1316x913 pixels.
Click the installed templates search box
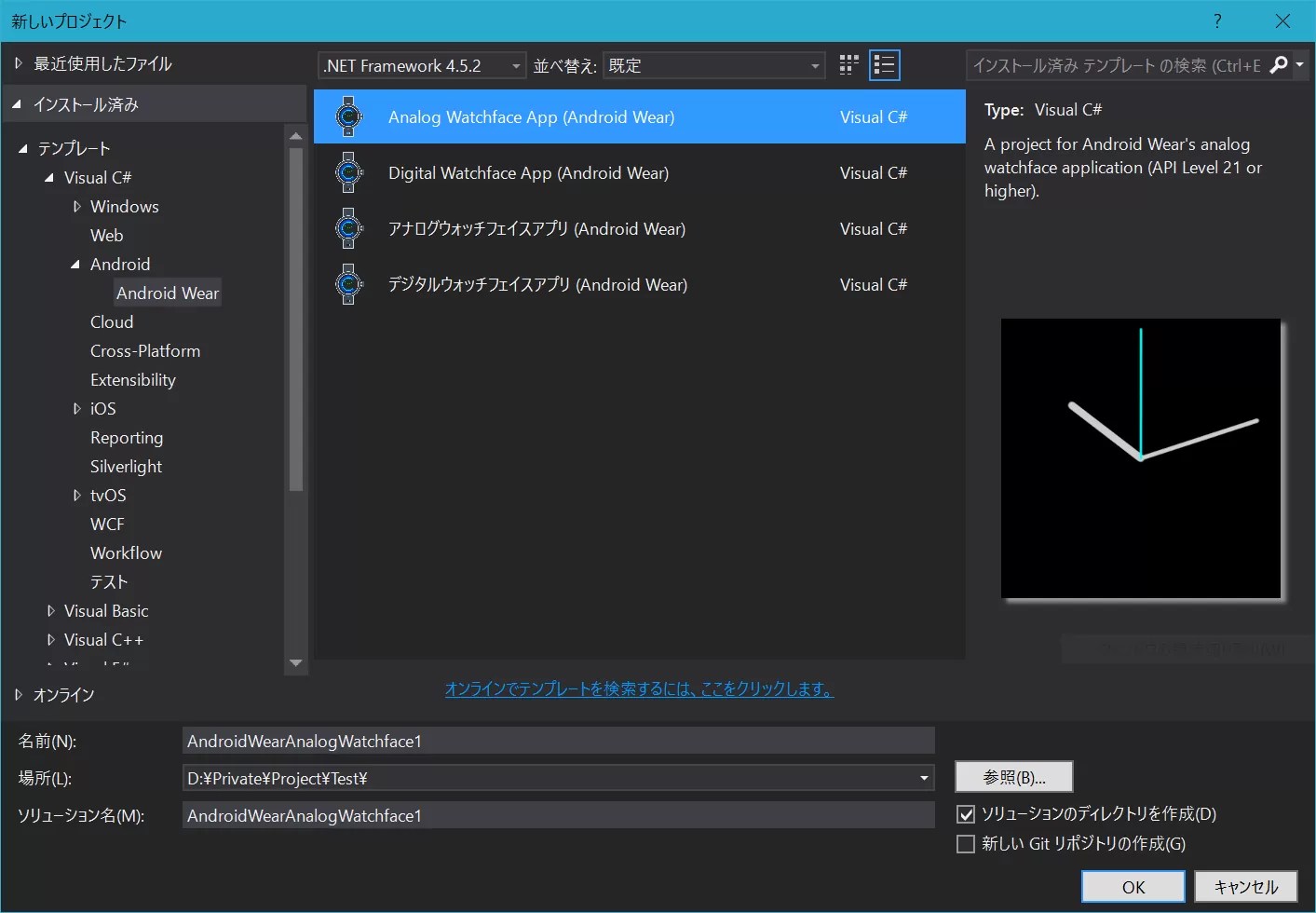click(x=1117, y=64)
